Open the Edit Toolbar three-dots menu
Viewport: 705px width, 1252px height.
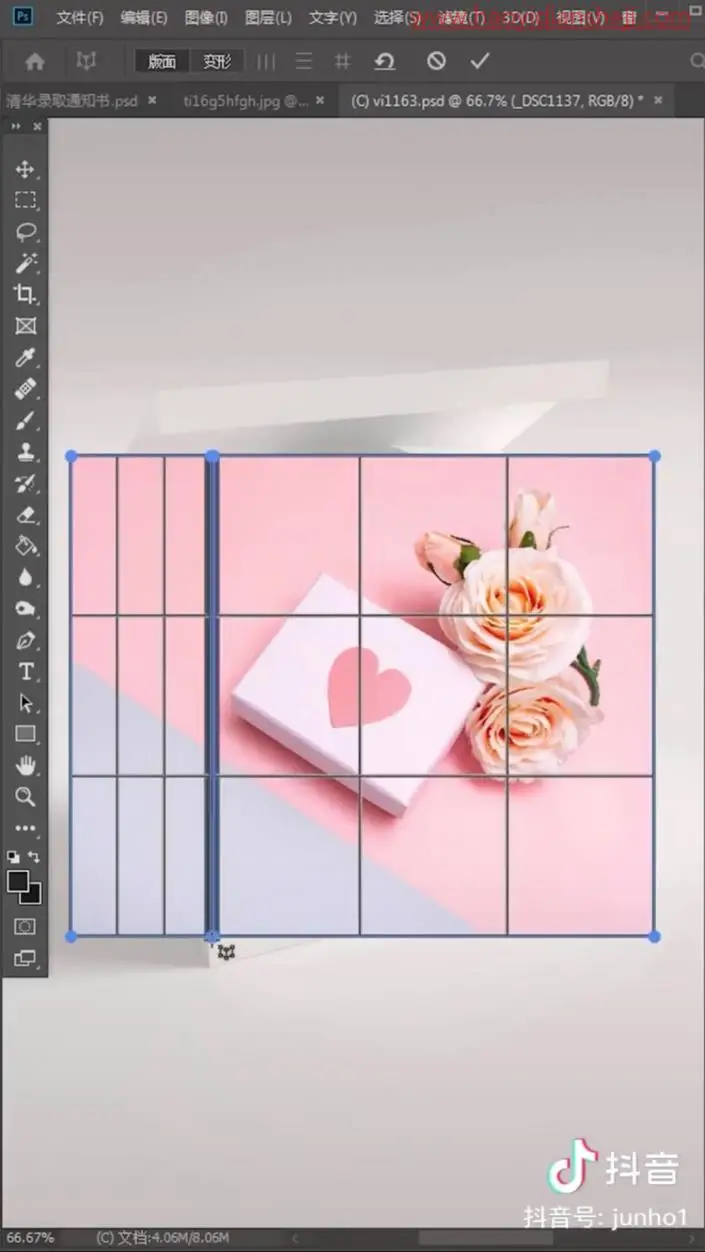pos(25,828)
